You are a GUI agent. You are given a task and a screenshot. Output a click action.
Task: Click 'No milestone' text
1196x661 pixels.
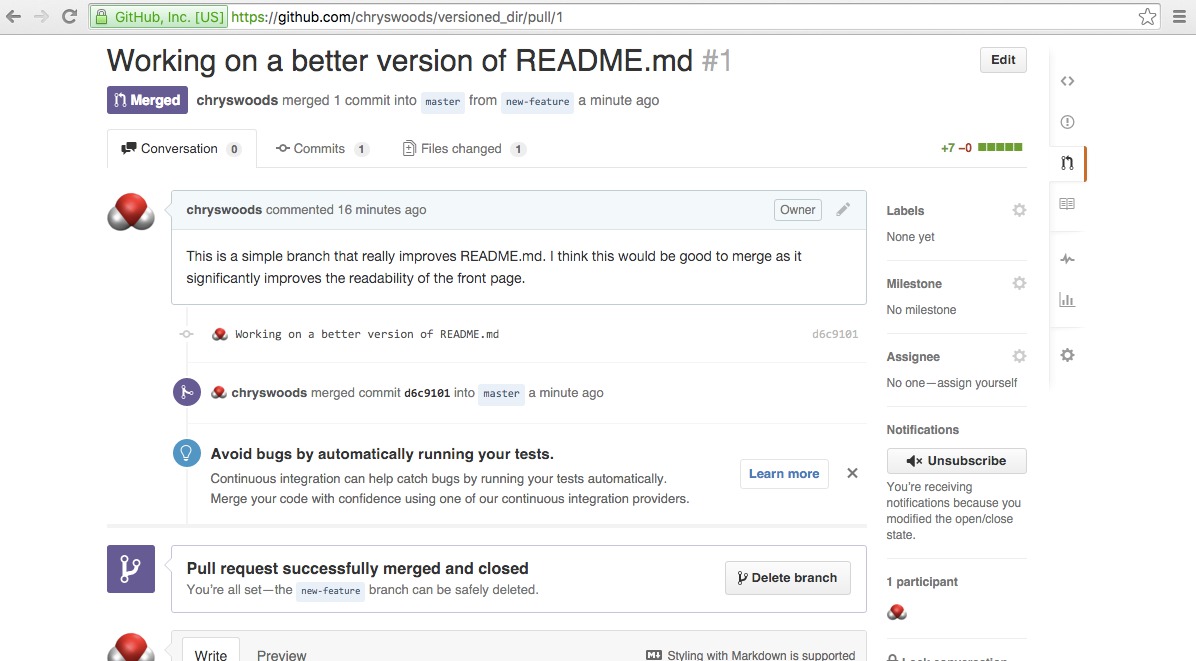pyautogui.click(x=921, y=310)
